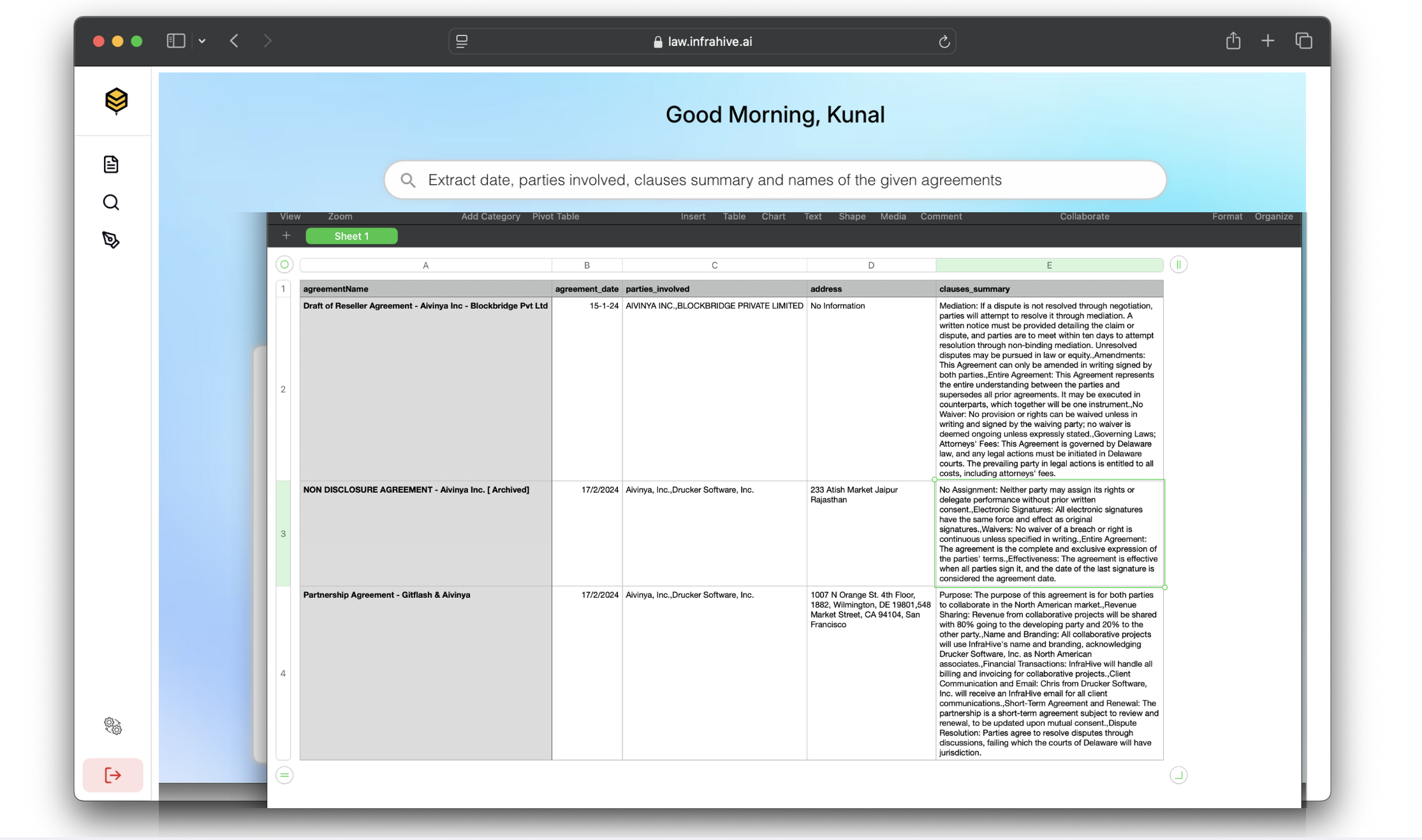Reload the page with refresh icon

pos(944,41)
